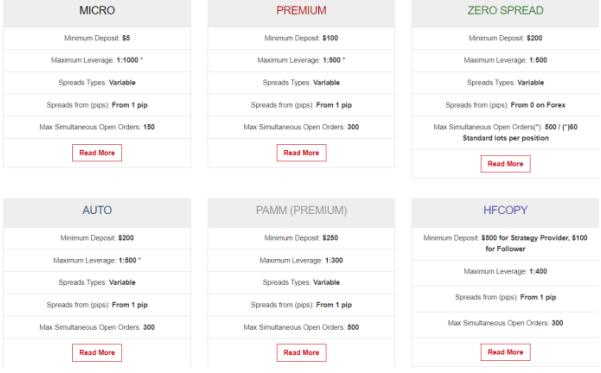This screenshot has height=373, width=601.
Task: Select the MICRO account heading
Action: (x=97, y=10)
